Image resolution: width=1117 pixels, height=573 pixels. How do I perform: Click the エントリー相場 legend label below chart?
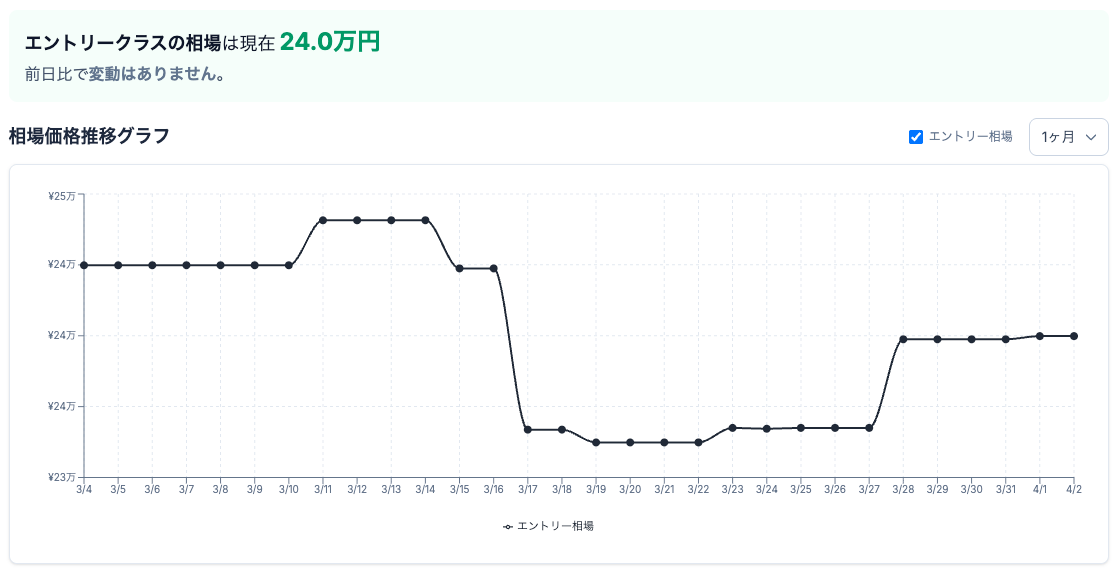(555, 526)
